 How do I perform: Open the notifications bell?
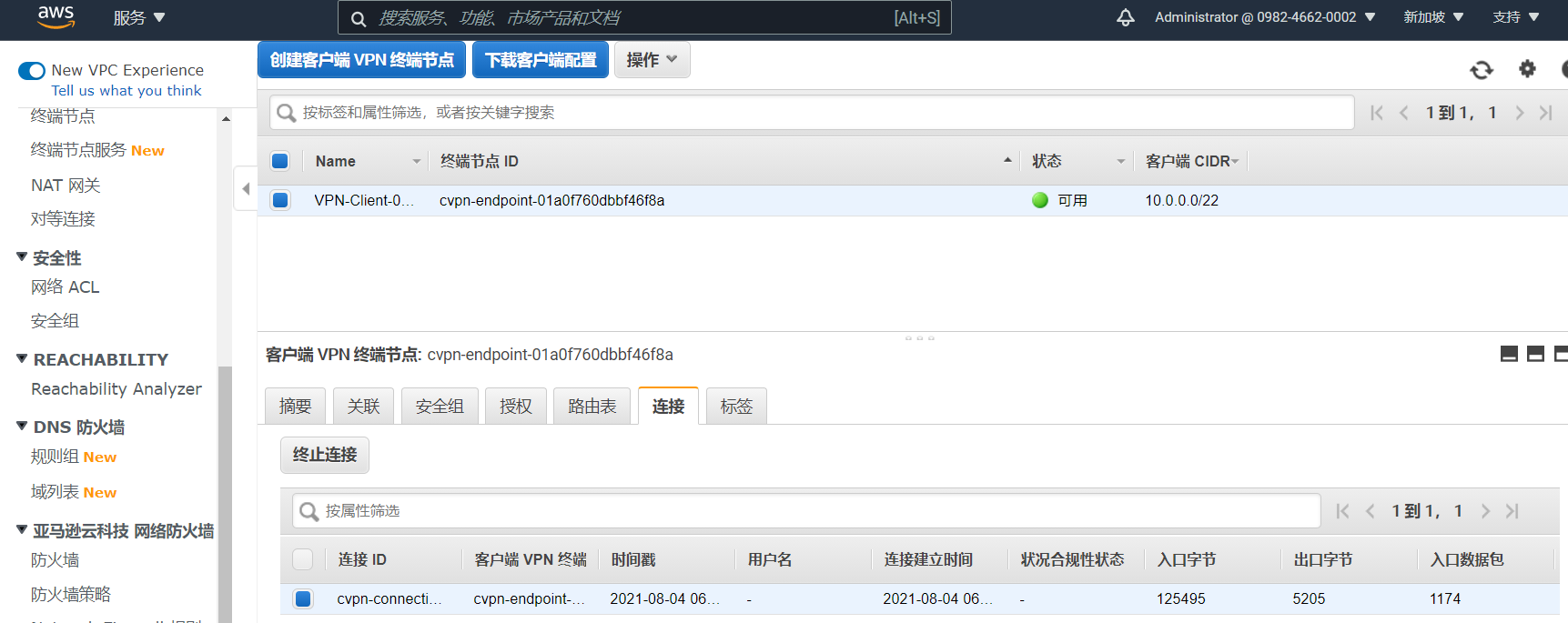[1126, 17]
